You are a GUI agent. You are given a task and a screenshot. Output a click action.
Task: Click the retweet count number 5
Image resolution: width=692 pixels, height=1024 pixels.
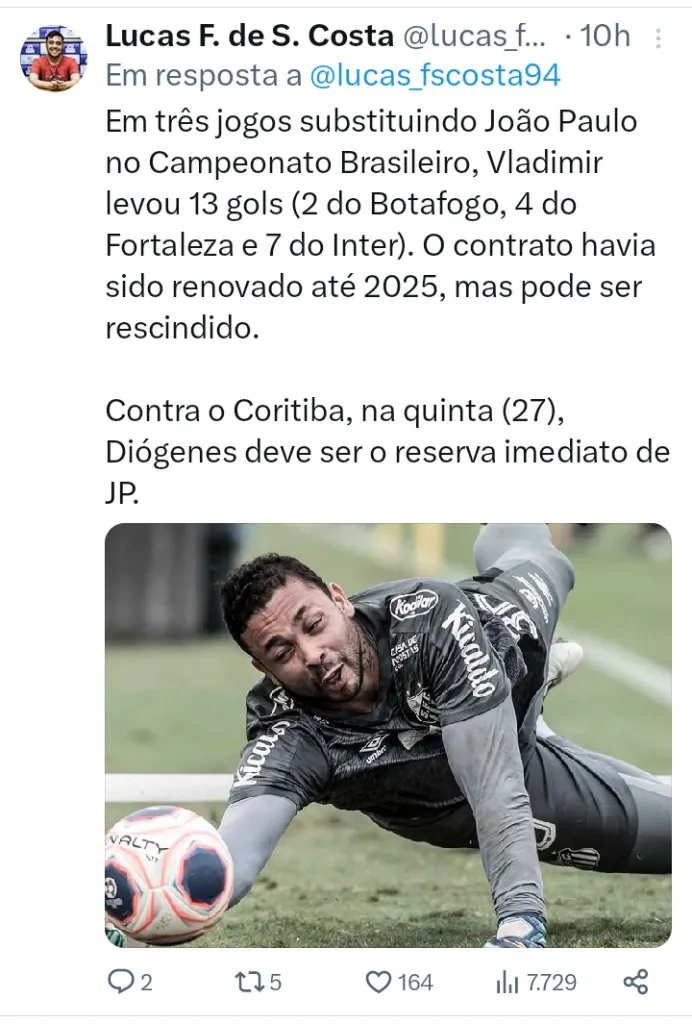(x=275, y=982)
